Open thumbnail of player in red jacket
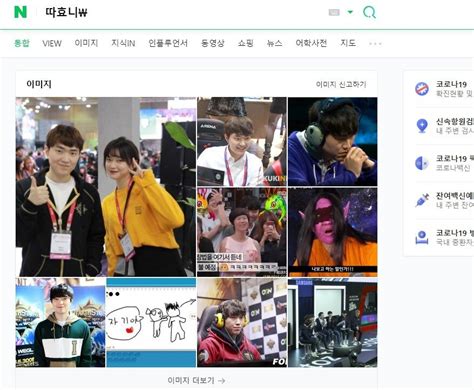 (x=242, y=323)
